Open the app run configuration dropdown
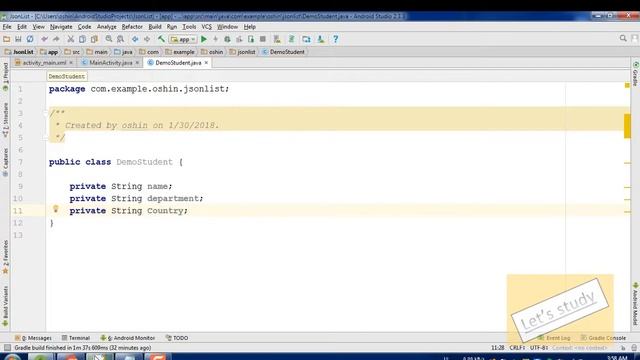 (x=183, y=40)
